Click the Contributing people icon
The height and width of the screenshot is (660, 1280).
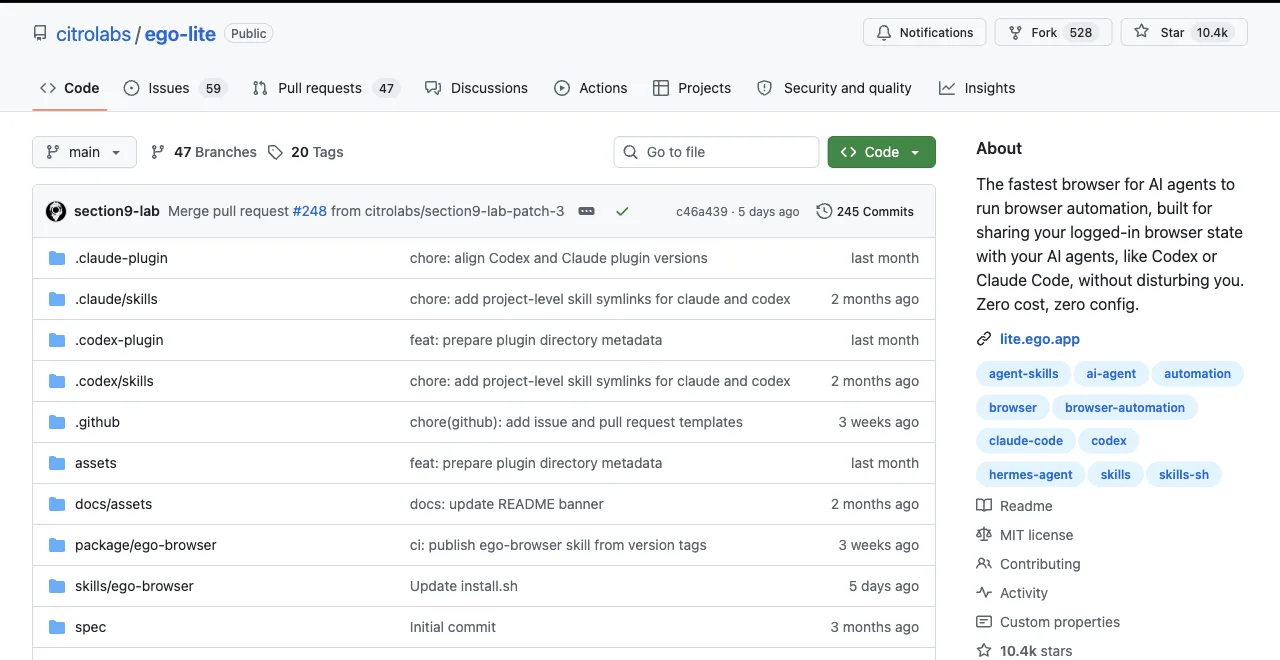[x=984, y=564]
